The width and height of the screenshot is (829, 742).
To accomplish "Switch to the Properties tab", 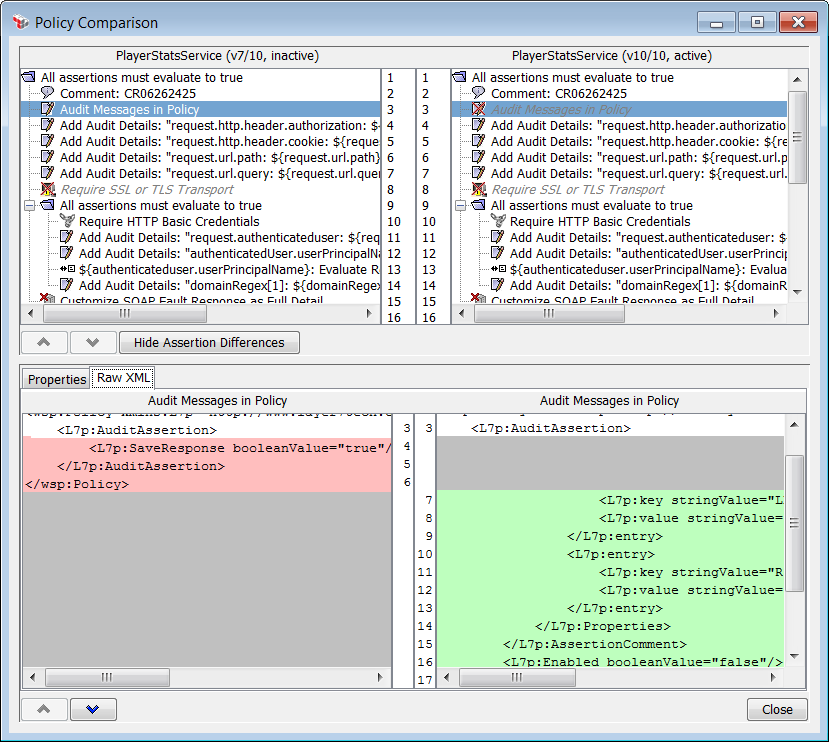I will (x=57, y=379).
